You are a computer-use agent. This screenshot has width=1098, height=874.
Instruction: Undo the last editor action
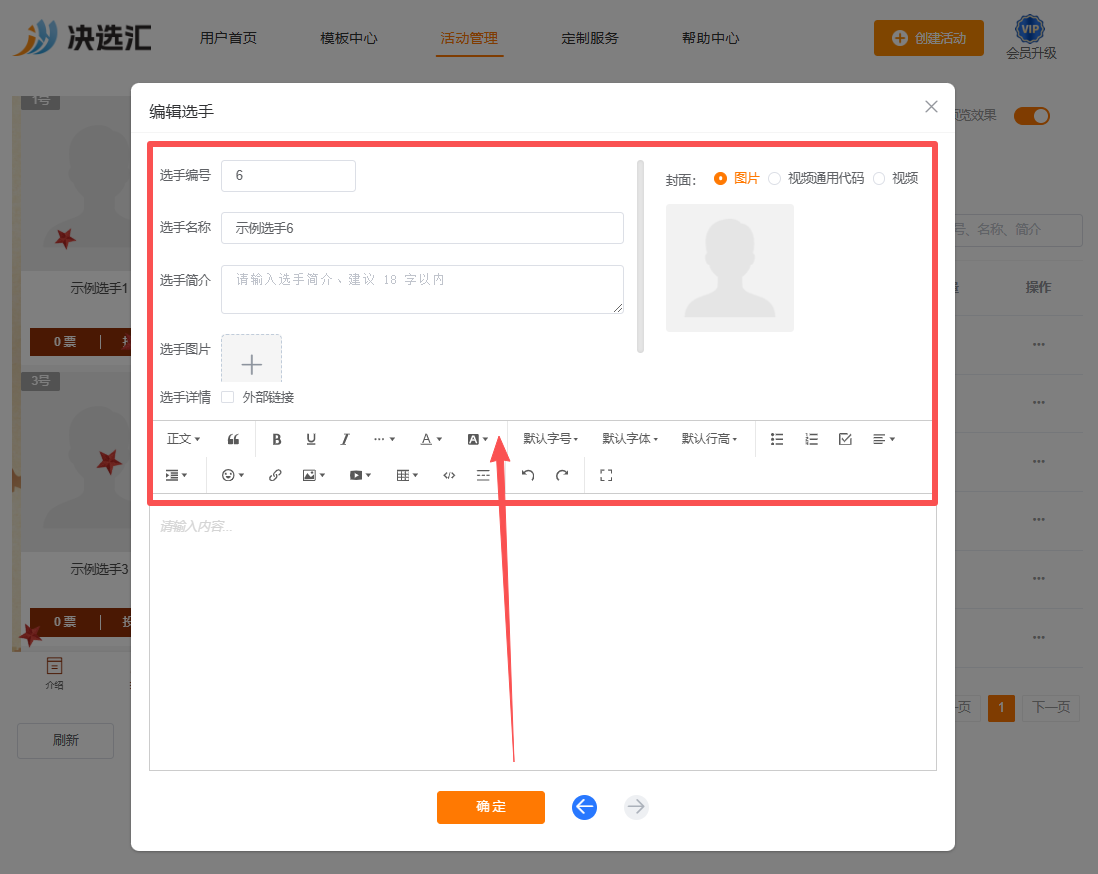tap(528, 476)
